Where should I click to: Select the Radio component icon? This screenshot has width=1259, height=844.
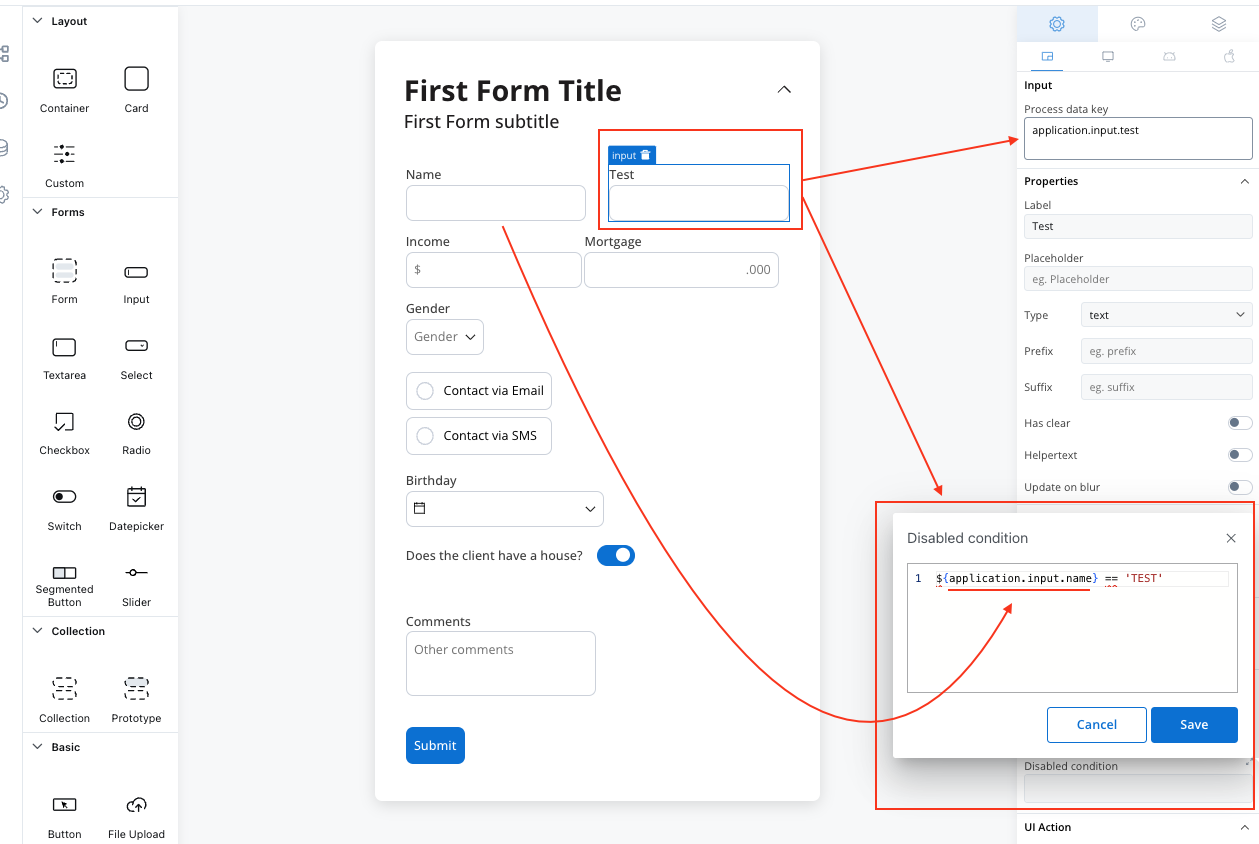tap(137, 421)
